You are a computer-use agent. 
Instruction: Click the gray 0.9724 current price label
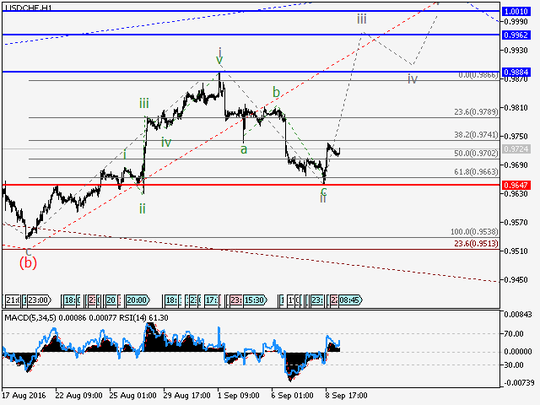tap(516, 149)
